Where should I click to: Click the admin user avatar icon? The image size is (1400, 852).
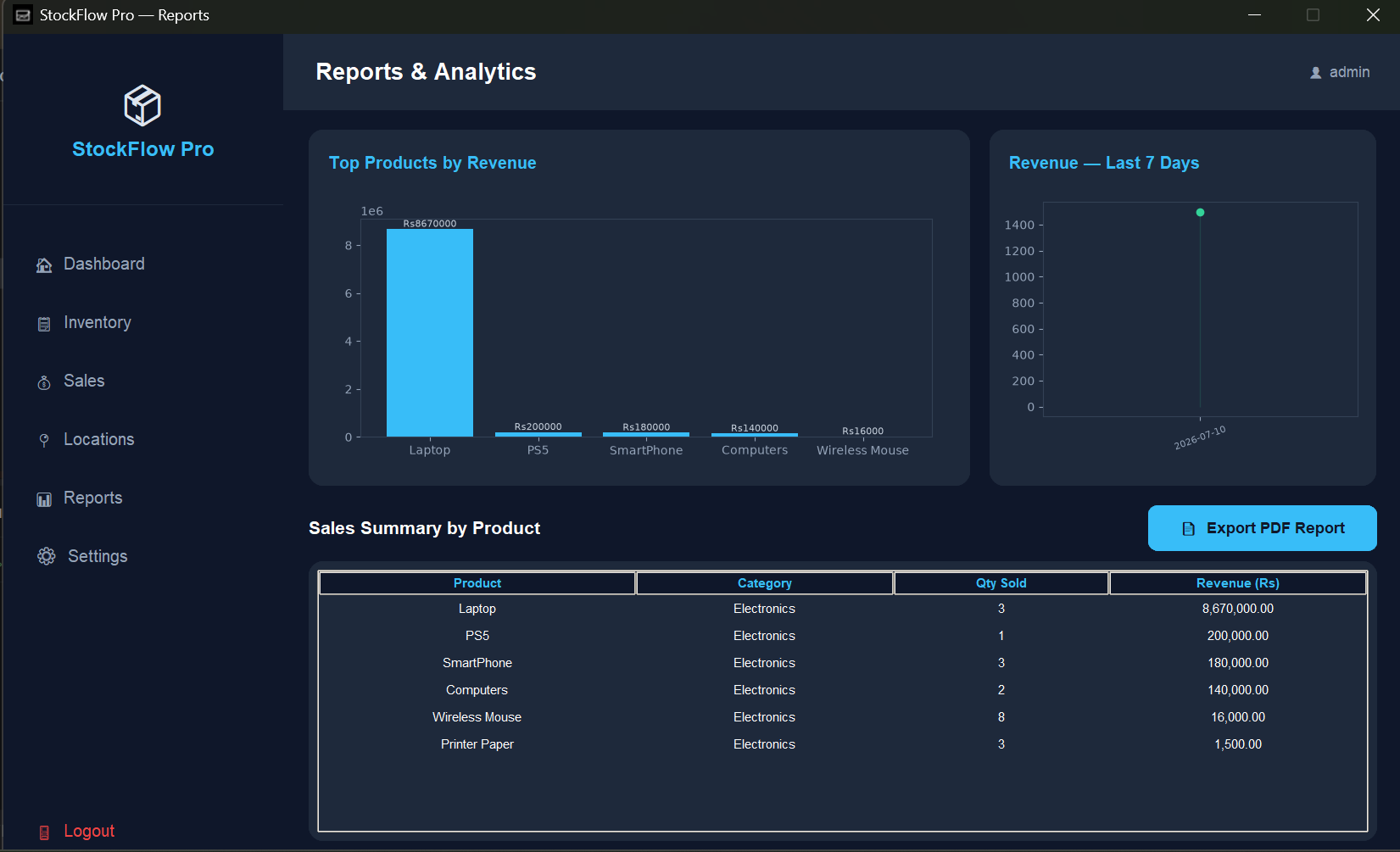click(1316, 73)
